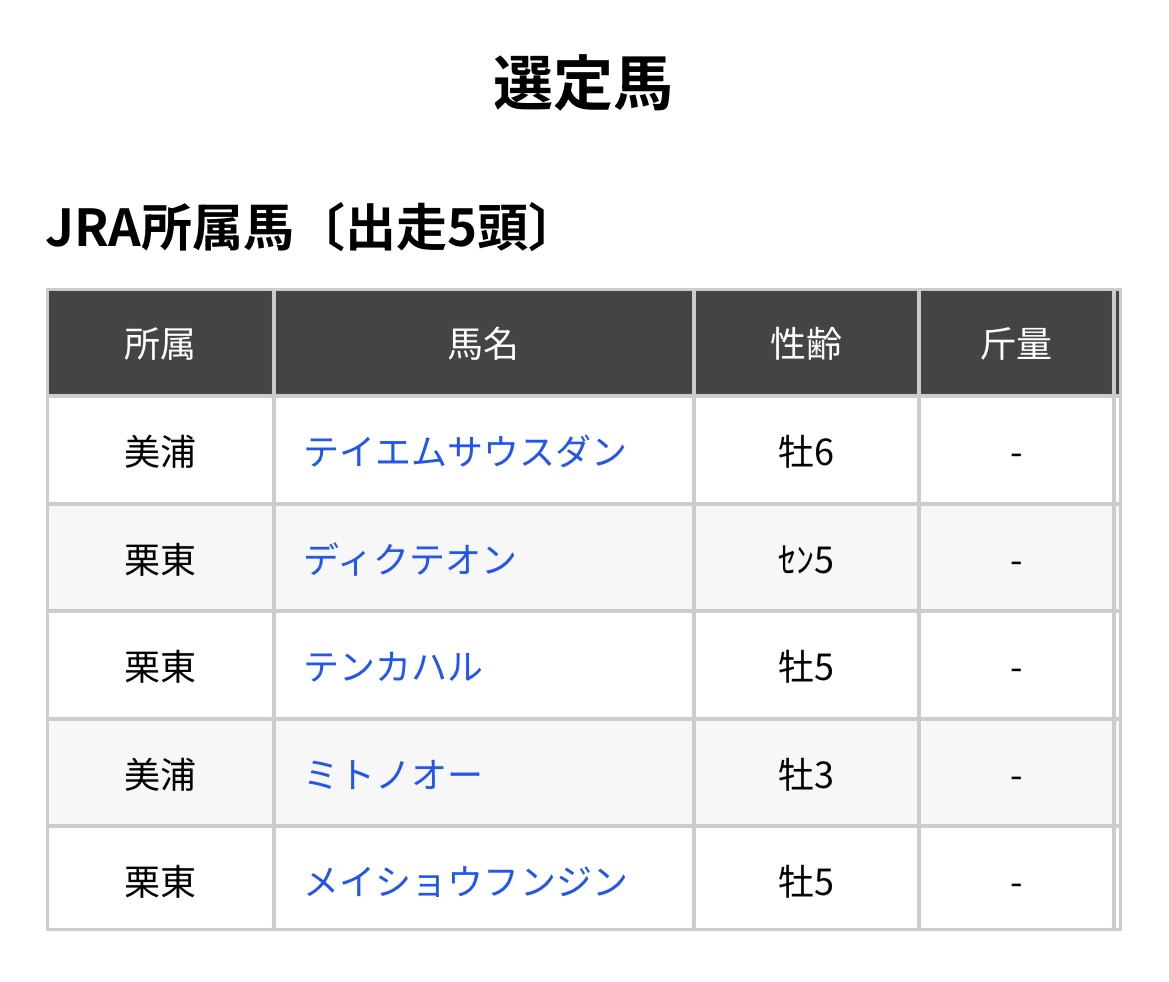Click the 斤量 dash in テンカハル row
Screen dimensions: 1169x982
coord(1015,666)
